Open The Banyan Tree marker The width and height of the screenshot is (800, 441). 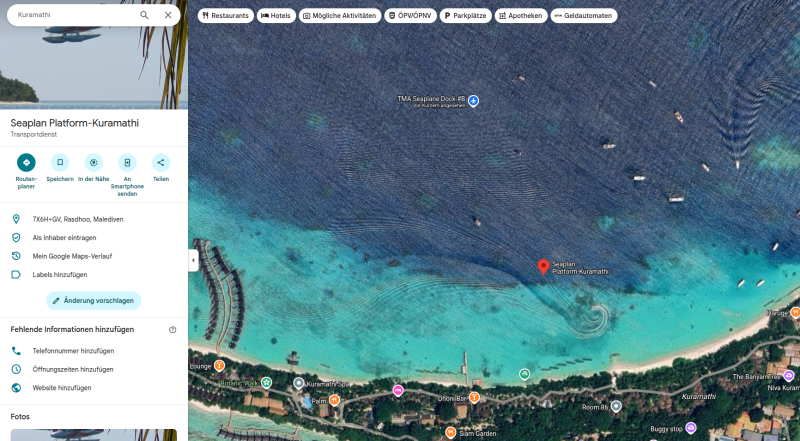click(x=789, y=376)
